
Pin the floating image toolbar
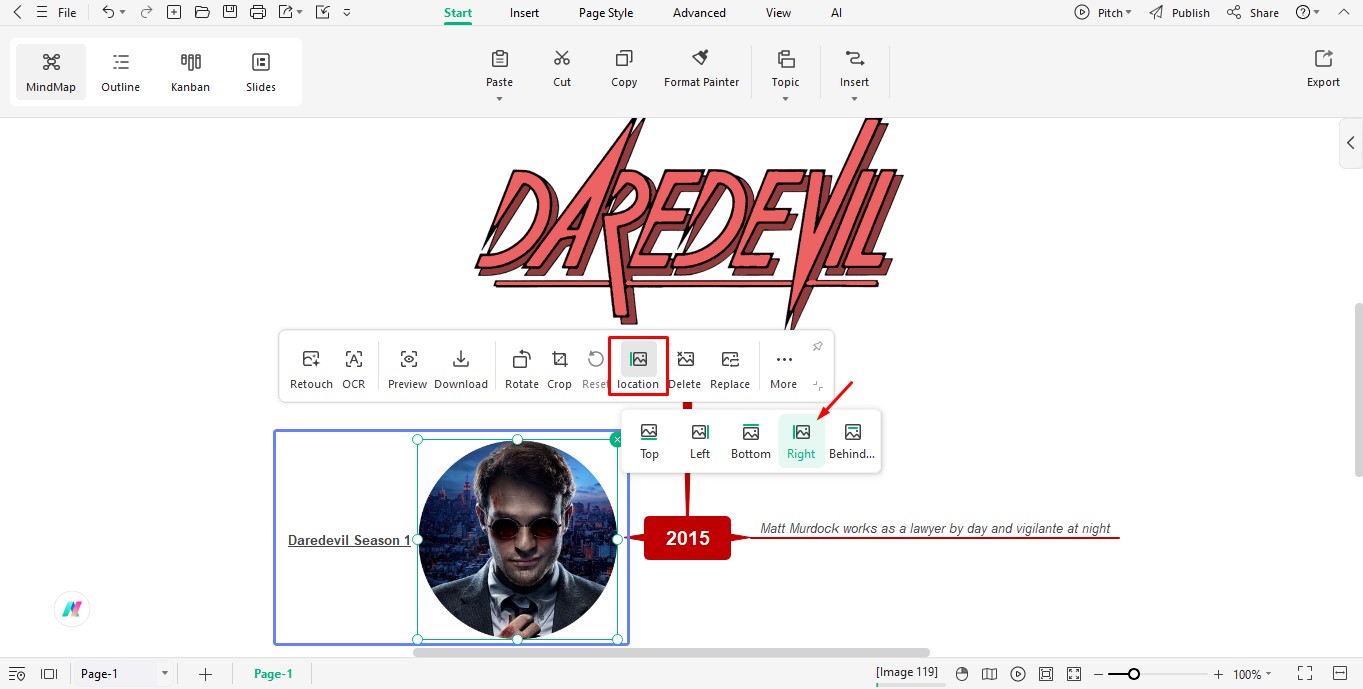click(817, 346)
